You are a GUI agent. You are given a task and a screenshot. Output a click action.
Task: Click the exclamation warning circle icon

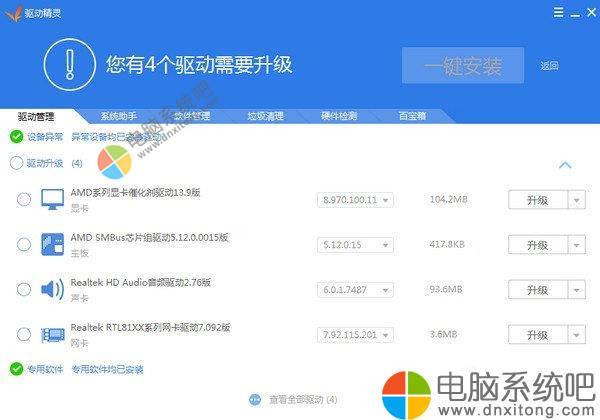pos(69,64)
